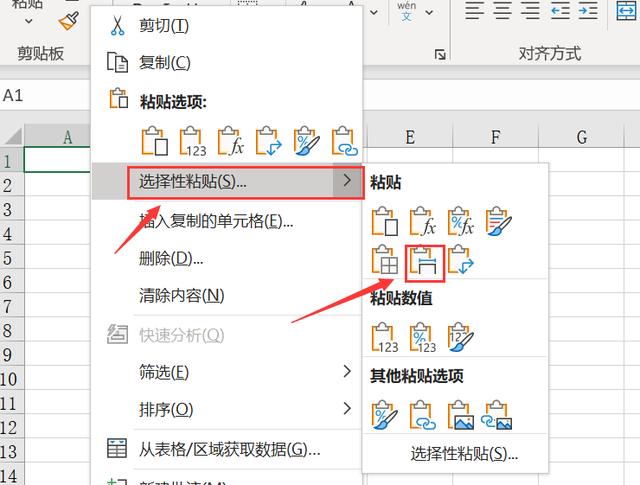The width and height of the screenshot is (640, 485).
Task: Select row 5 header
Action: (12, 258)
